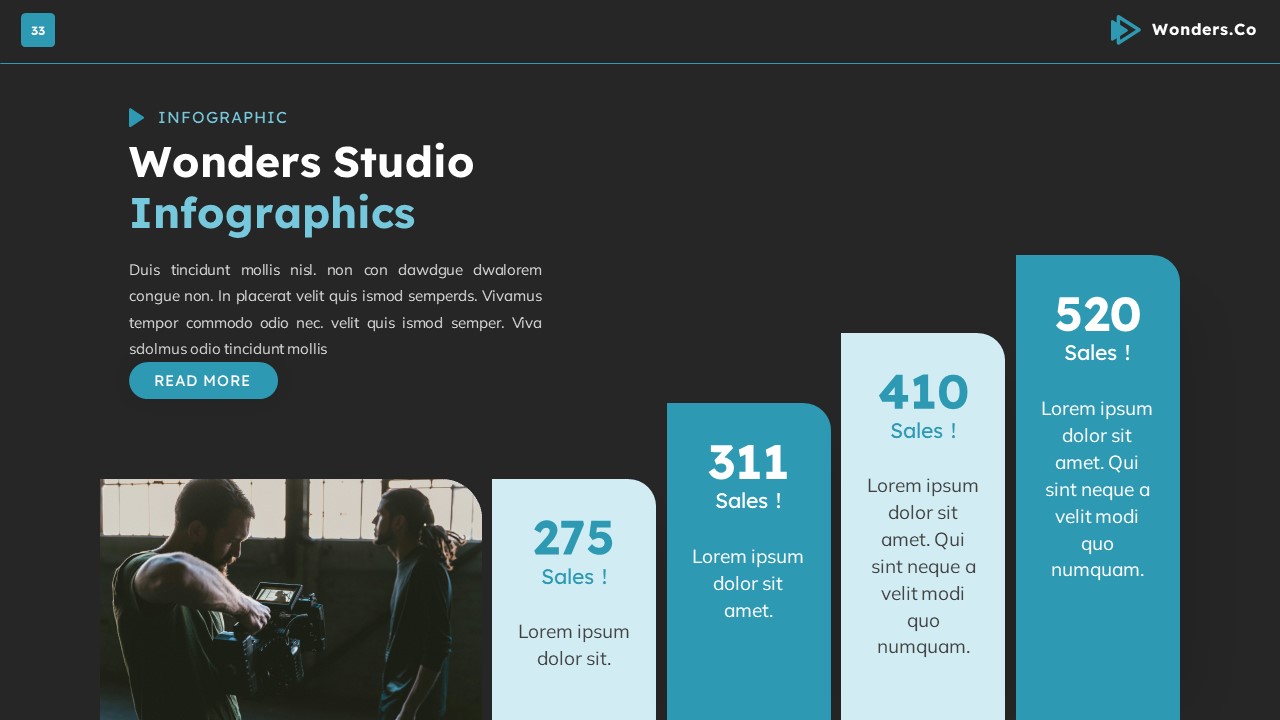Click the slide number 33 badge

point(38,30)
